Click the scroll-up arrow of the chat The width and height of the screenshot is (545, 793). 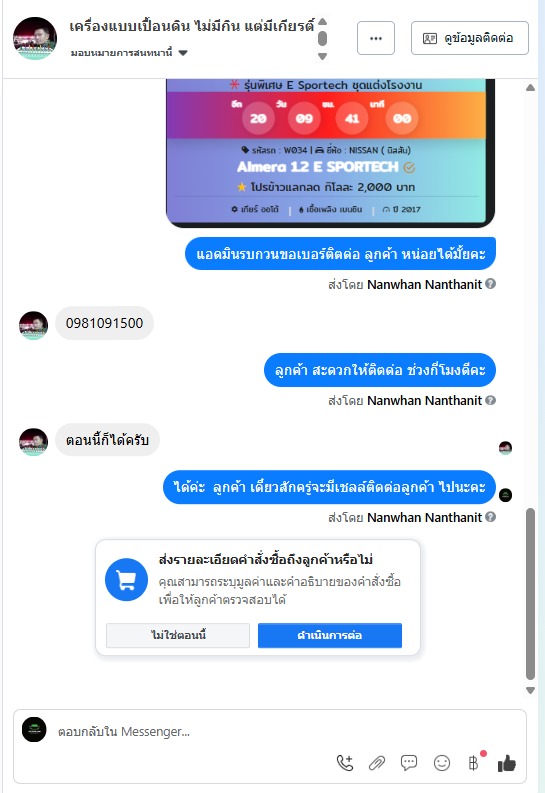(530, 87)
